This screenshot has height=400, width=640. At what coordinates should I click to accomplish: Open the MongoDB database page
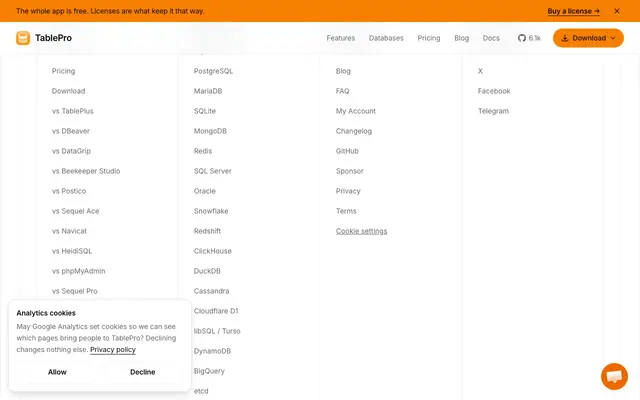click(x=210, y=131)
